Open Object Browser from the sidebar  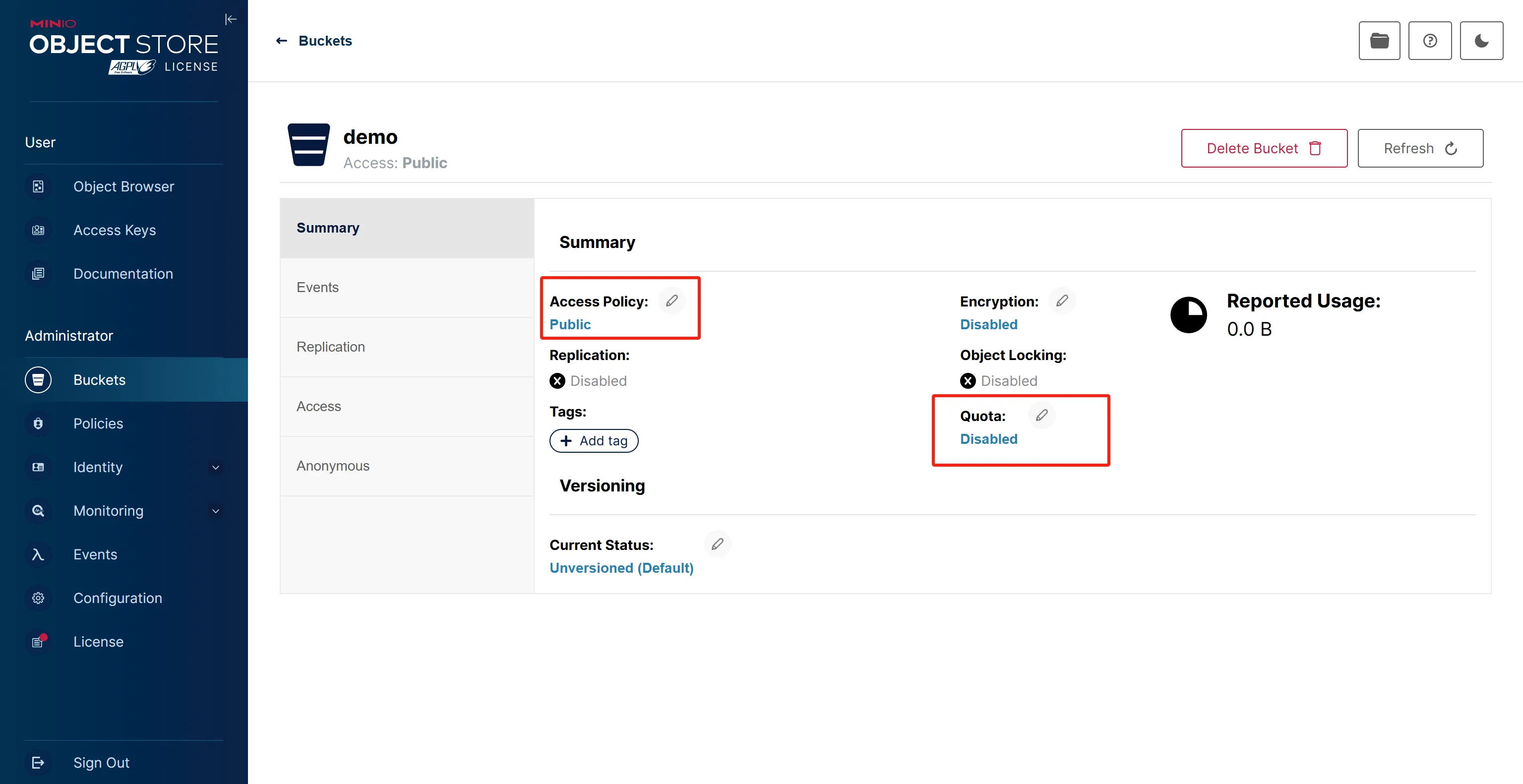click(123, 186)
